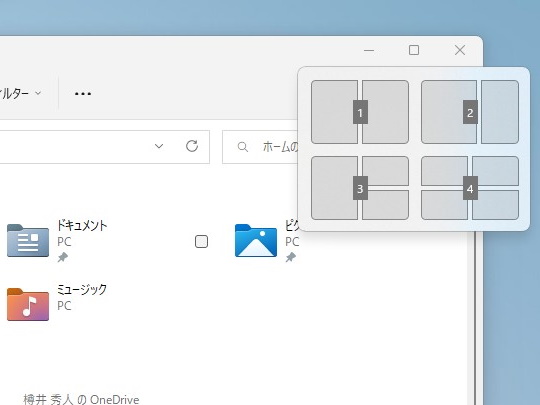
Task: Click the vertical scrollbar of the file pane
Action: (475, 317)
